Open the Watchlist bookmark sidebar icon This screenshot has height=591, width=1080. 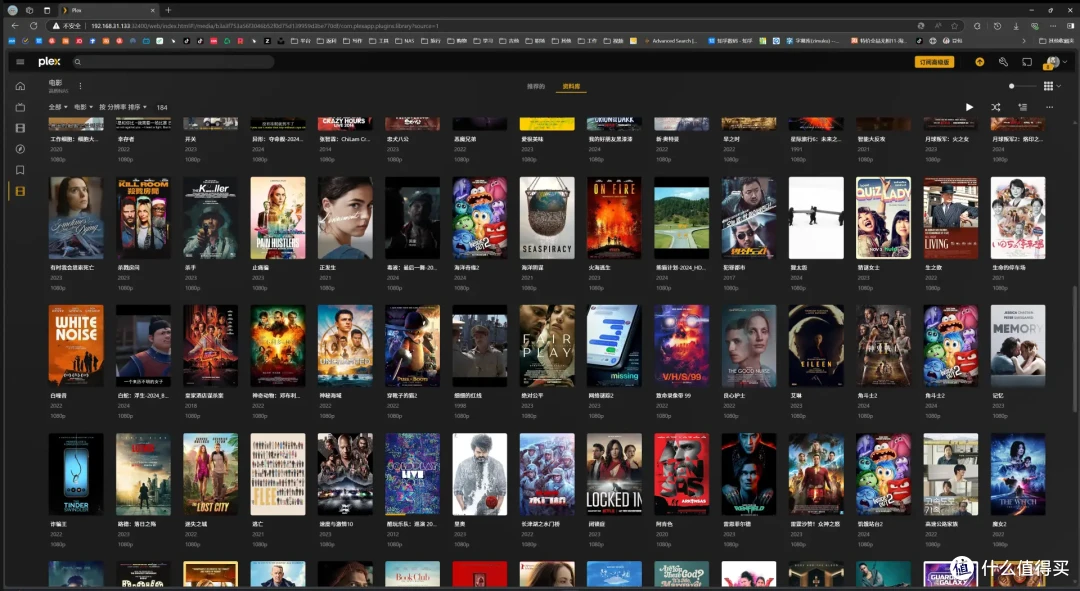point(20,170)
